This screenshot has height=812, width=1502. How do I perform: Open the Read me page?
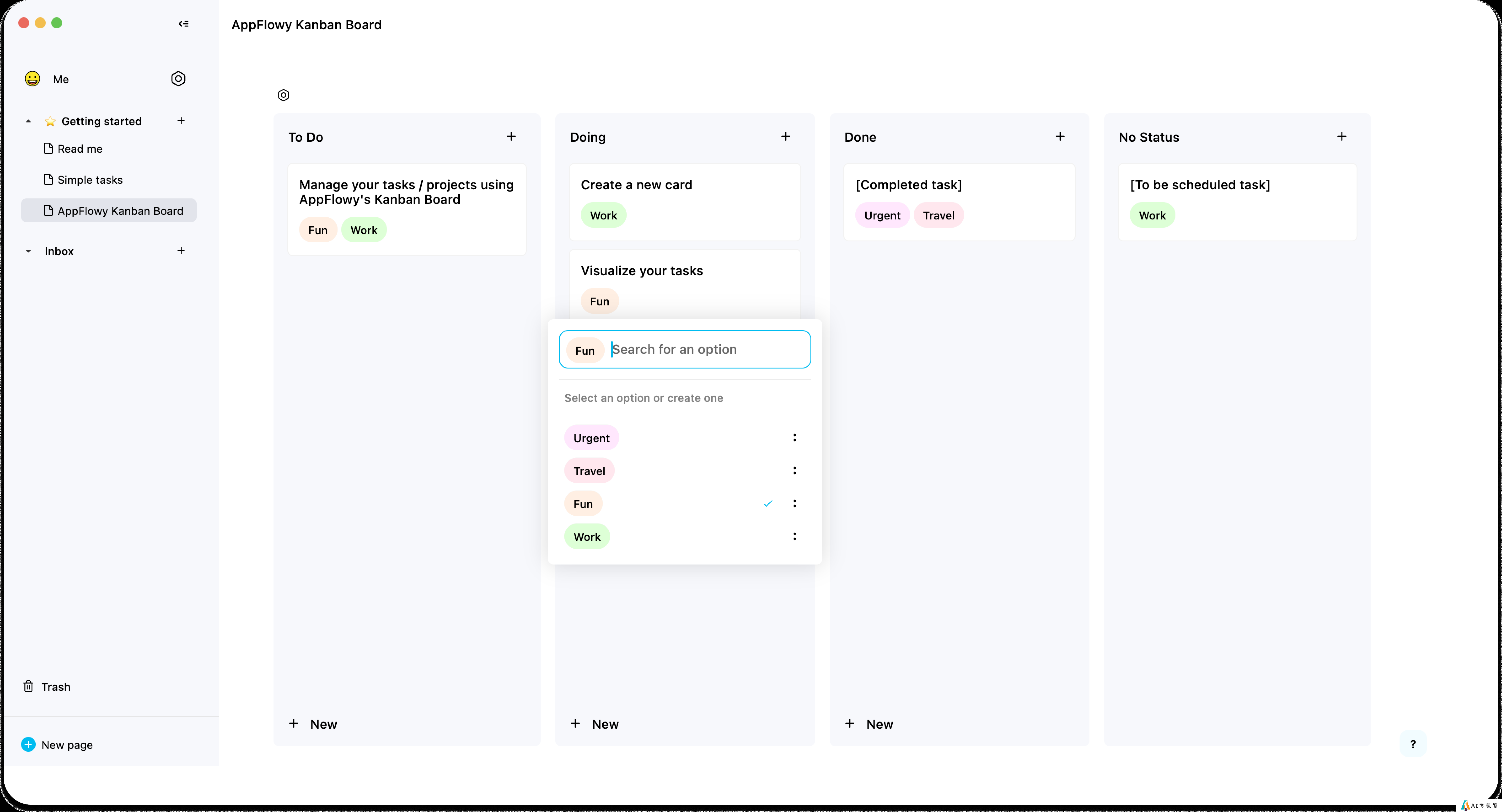80,149
